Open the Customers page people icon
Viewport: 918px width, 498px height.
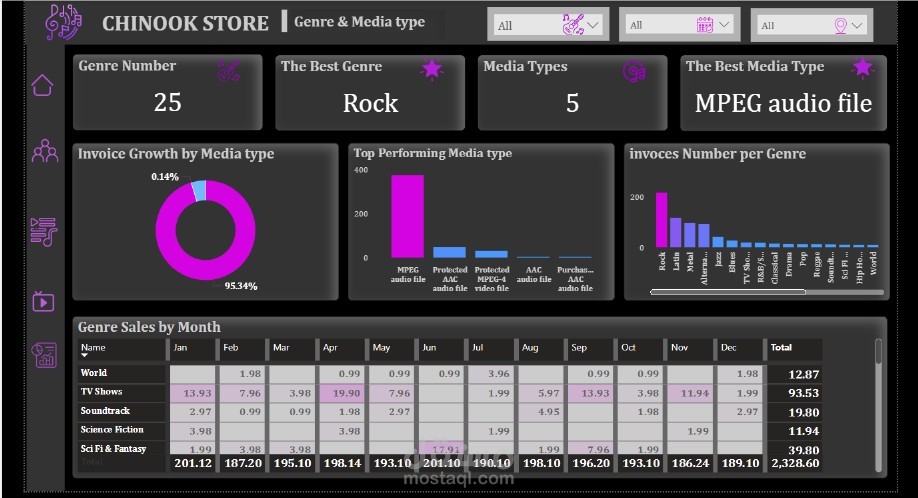pos(45,151)
